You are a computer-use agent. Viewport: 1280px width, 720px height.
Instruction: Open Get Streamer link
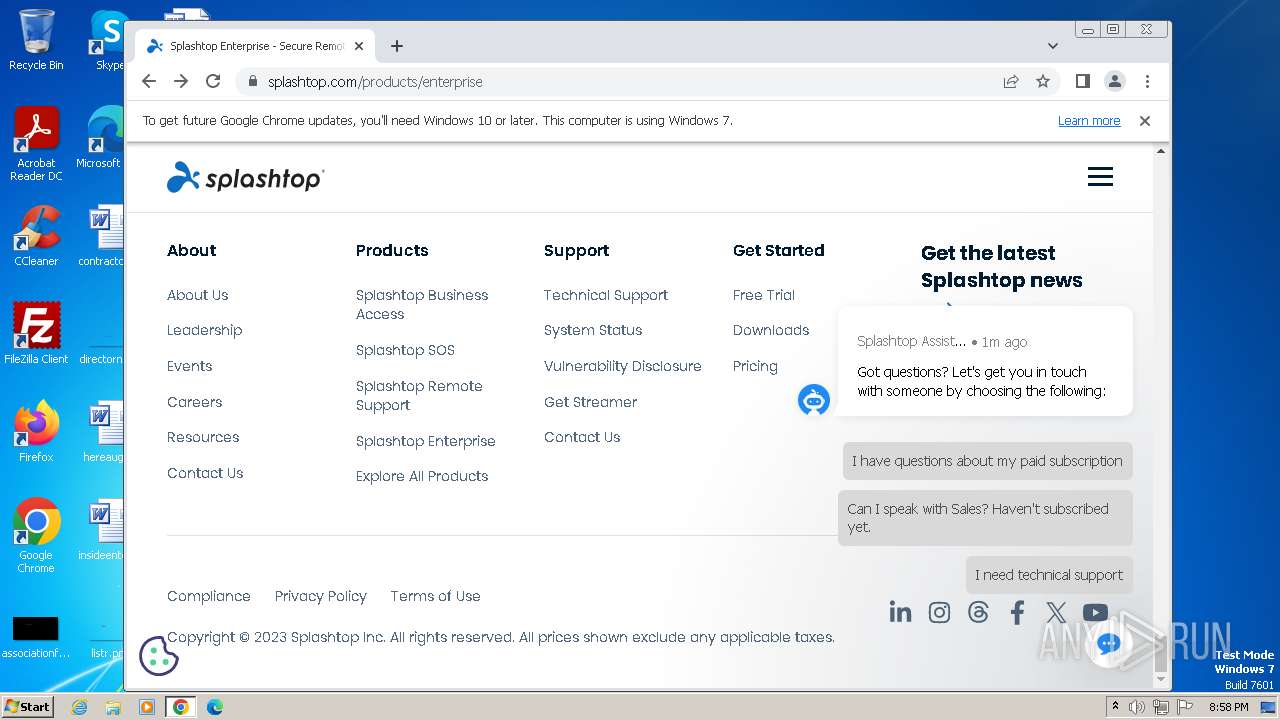pos(590,402)
